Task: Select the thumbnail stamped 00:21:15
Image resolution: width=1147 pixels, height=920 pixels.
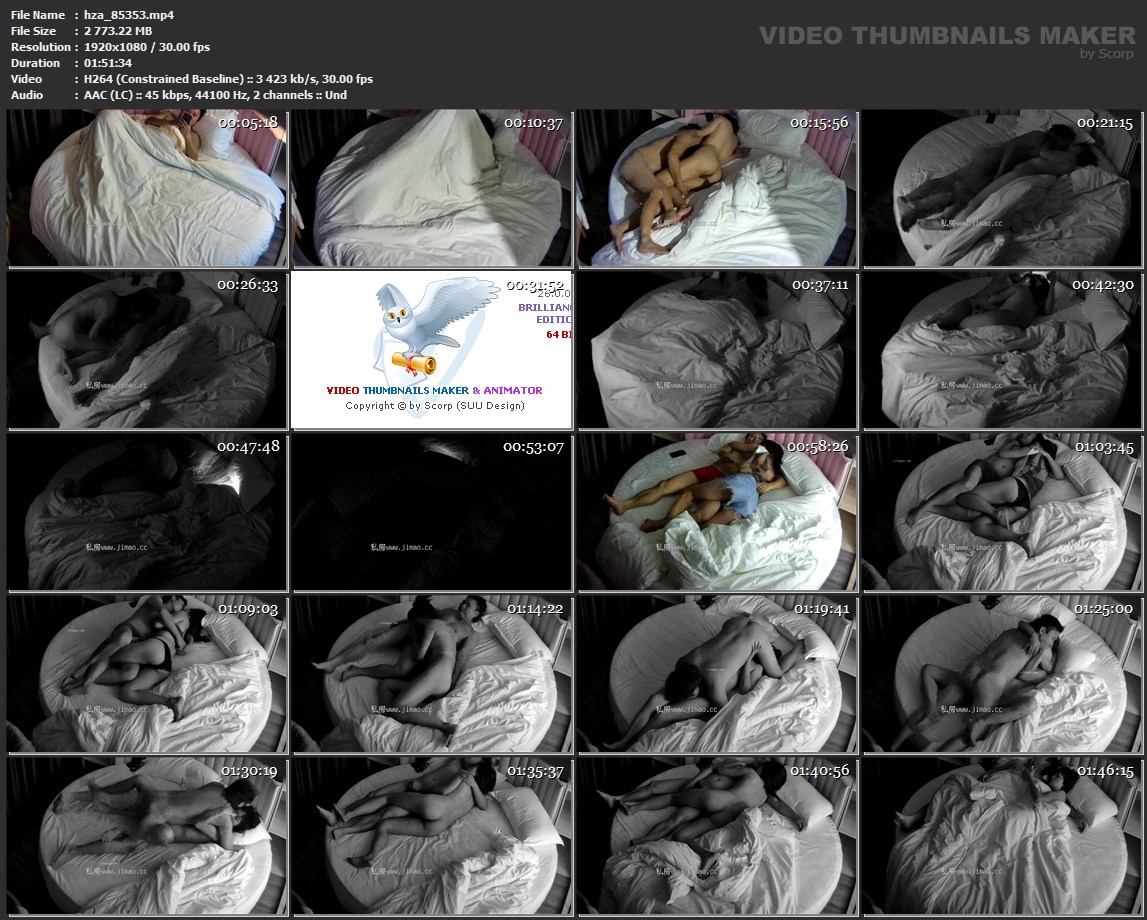Action: pyautogui.click(x=1003, y=188)
